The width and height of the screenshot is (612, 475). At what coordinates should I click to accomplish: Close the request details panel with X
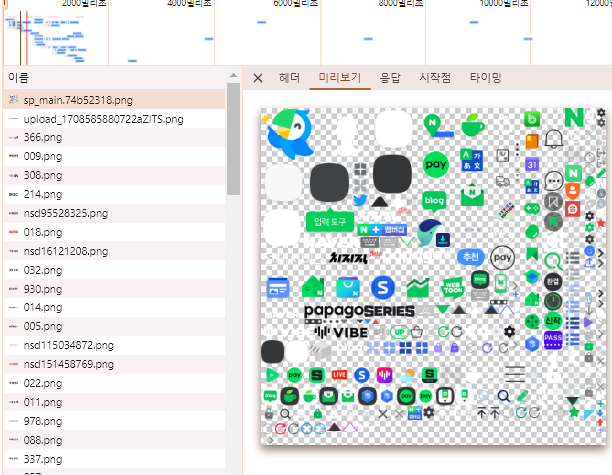[x=258, y=78]
